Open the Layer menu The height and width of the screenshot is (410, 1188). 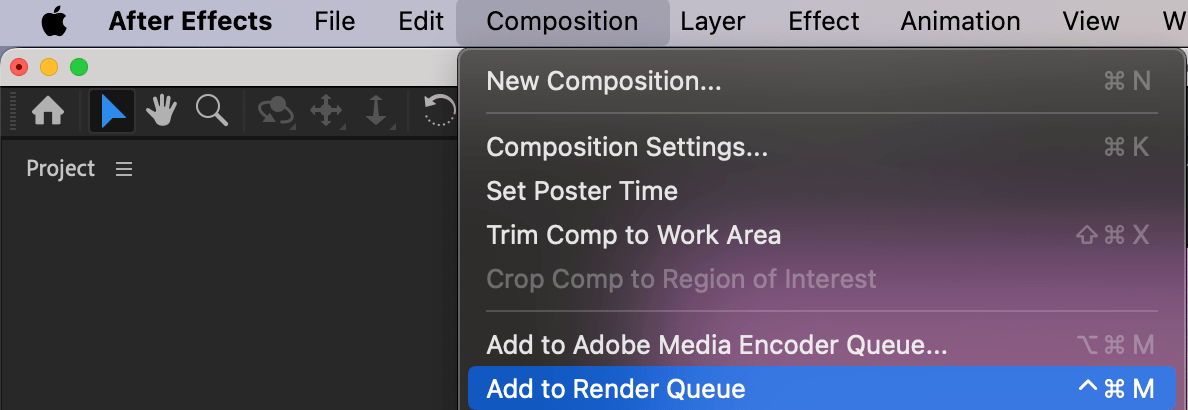click(713, 21)
